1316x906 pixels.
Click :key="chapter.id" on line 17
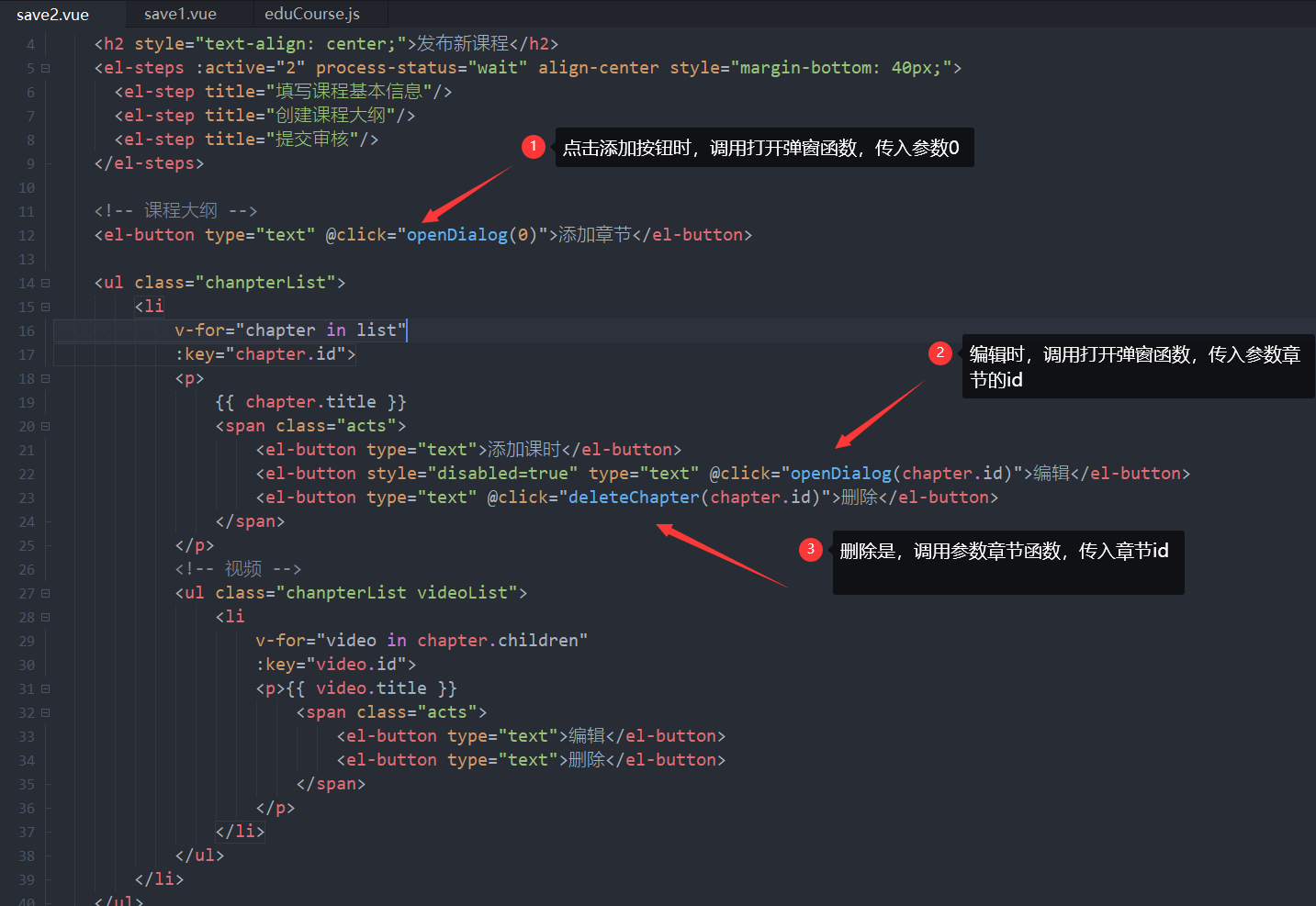point(260,354)
